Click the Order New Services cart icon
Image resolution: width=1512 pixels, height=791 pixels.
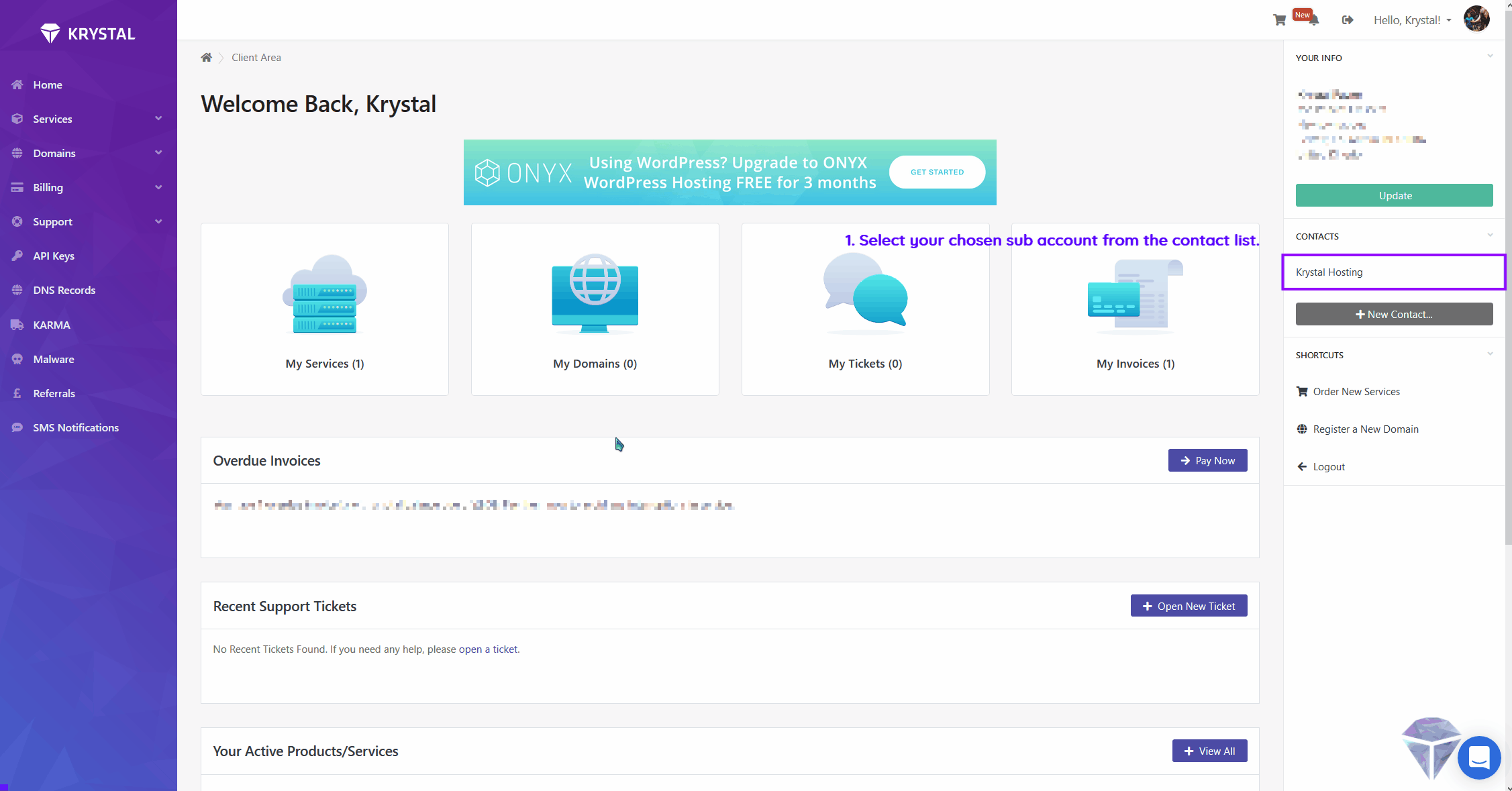point(1302,392)
